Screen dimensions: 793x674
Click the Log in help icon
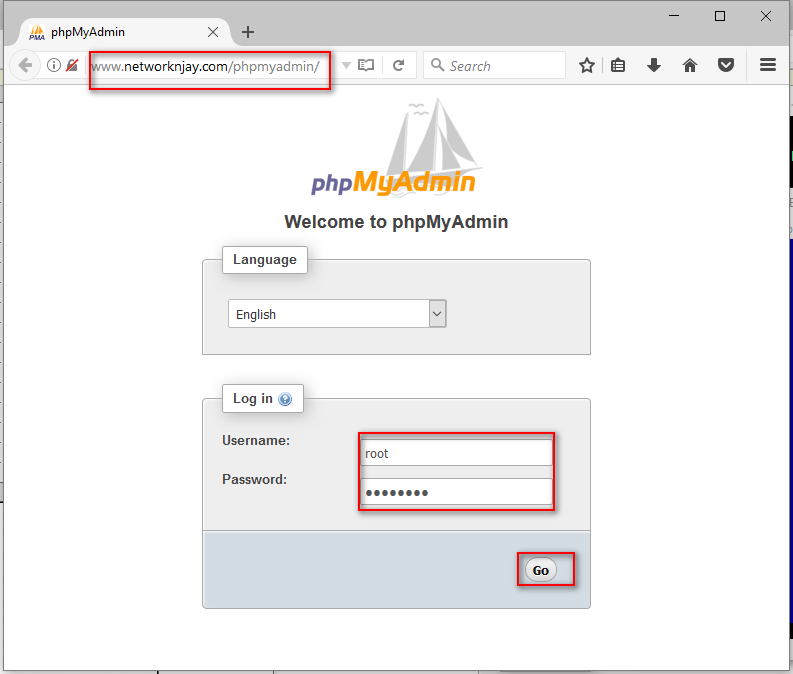(285, 399)
